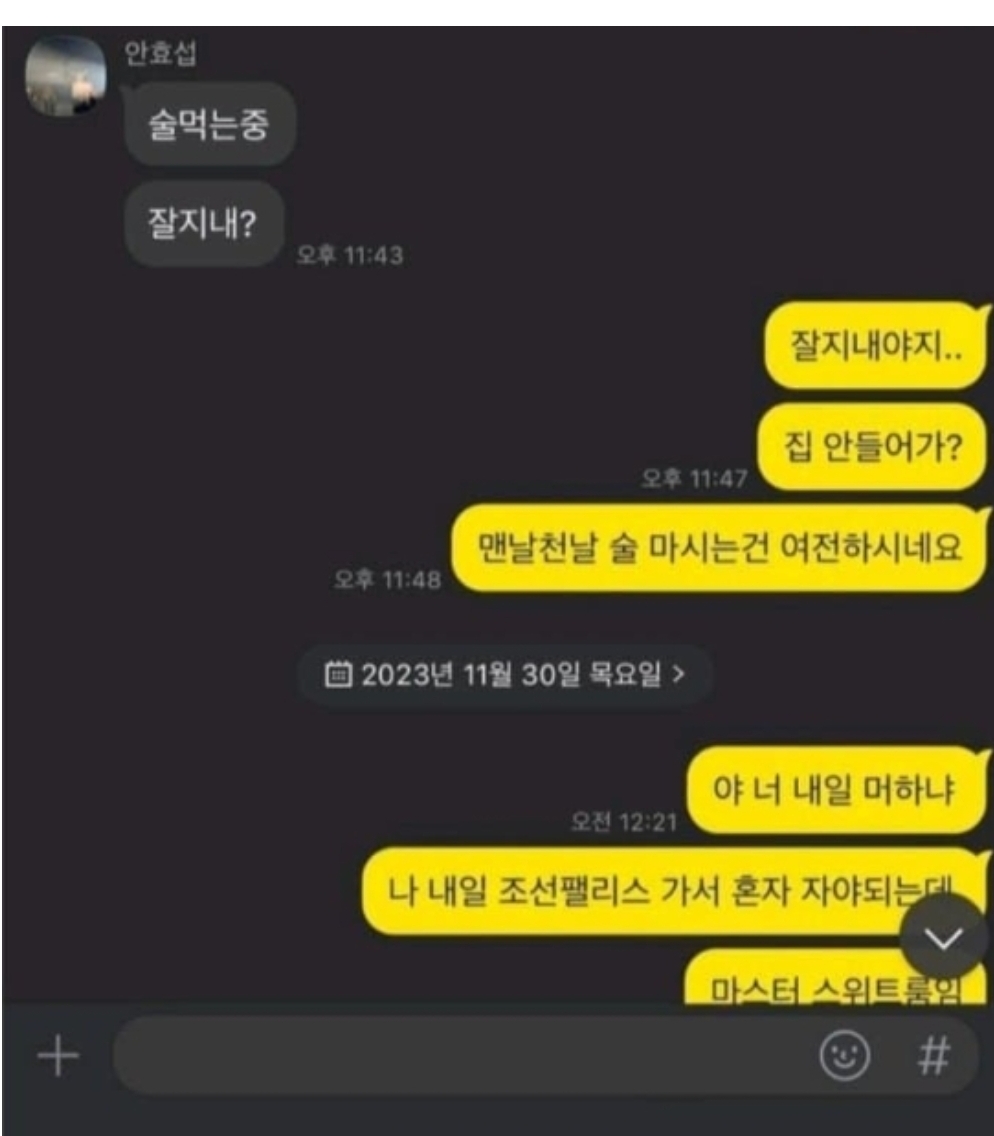Open the emoticon picker
The width and height of the screenshot is (994, 1136).
[844, 1055]
